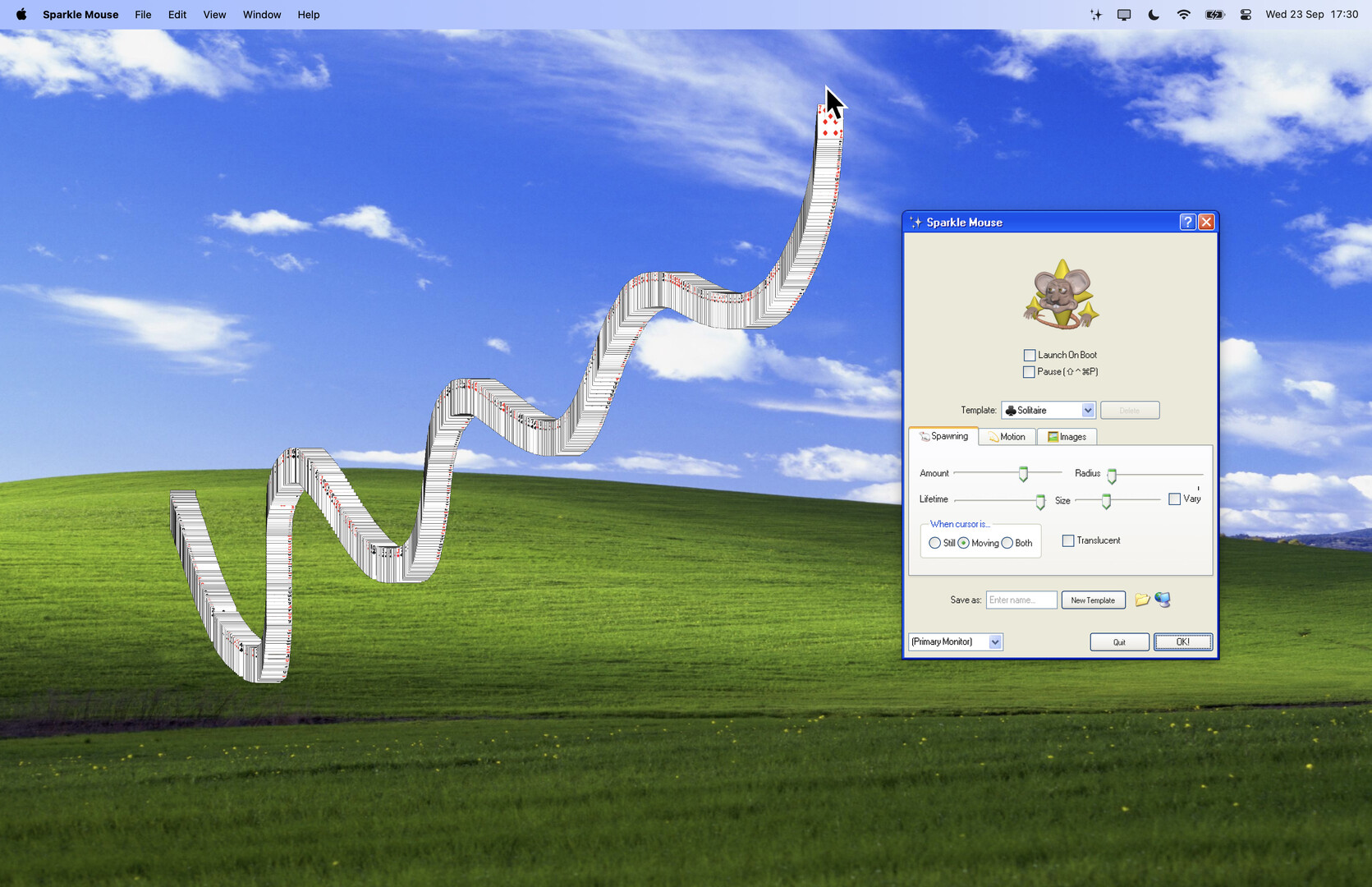This screenshot has height=887, width=1372.
Task: Select the Spawning tab
Action: [943, 436]
